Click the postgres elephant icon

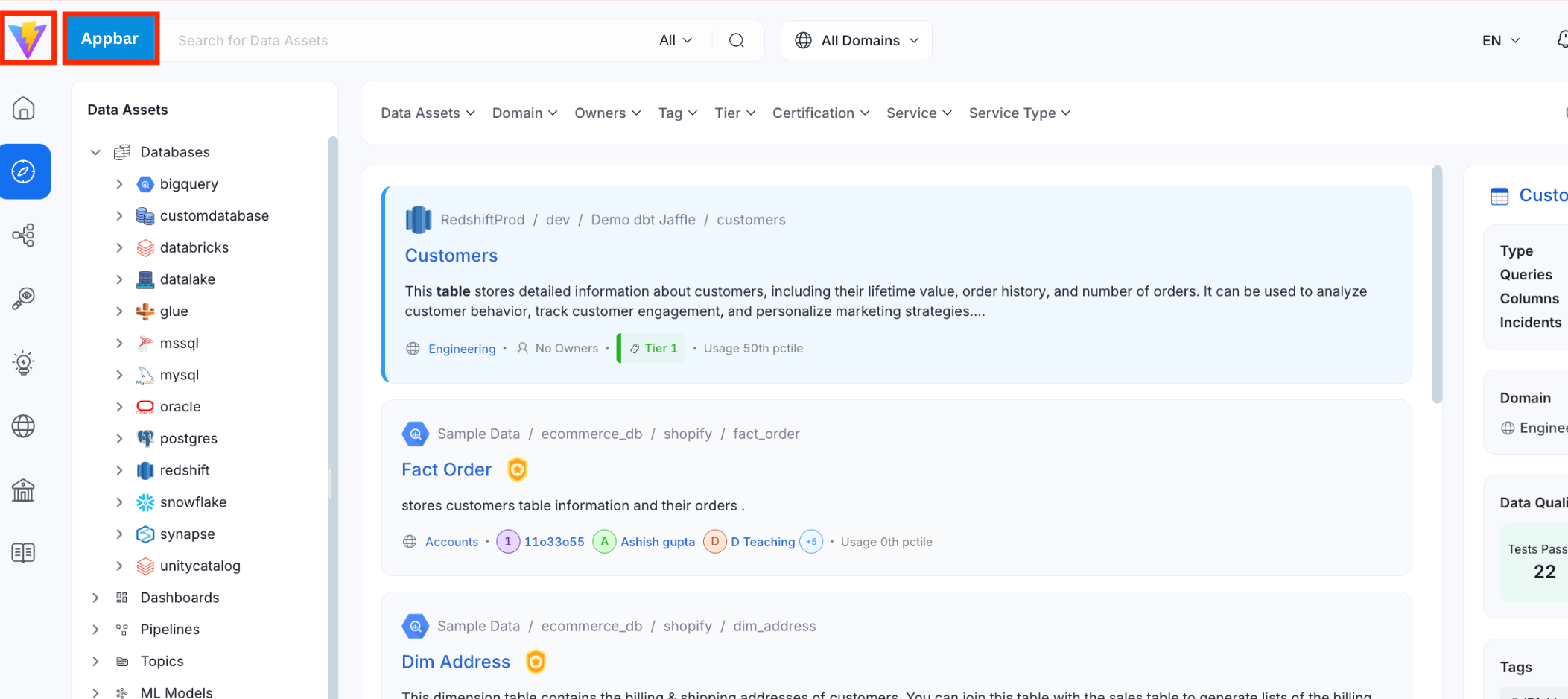(145, 439)
